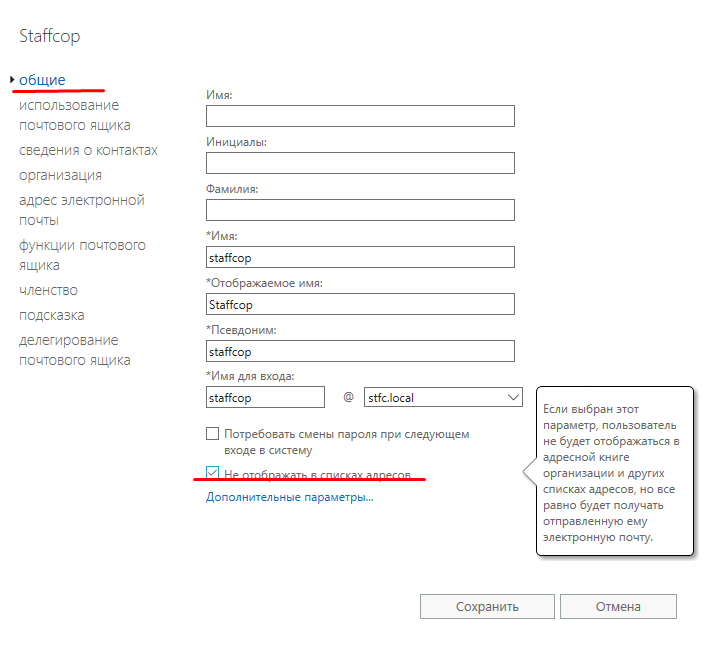Click the Отмена button
709x648 pixels.
[x=618, y=606]
